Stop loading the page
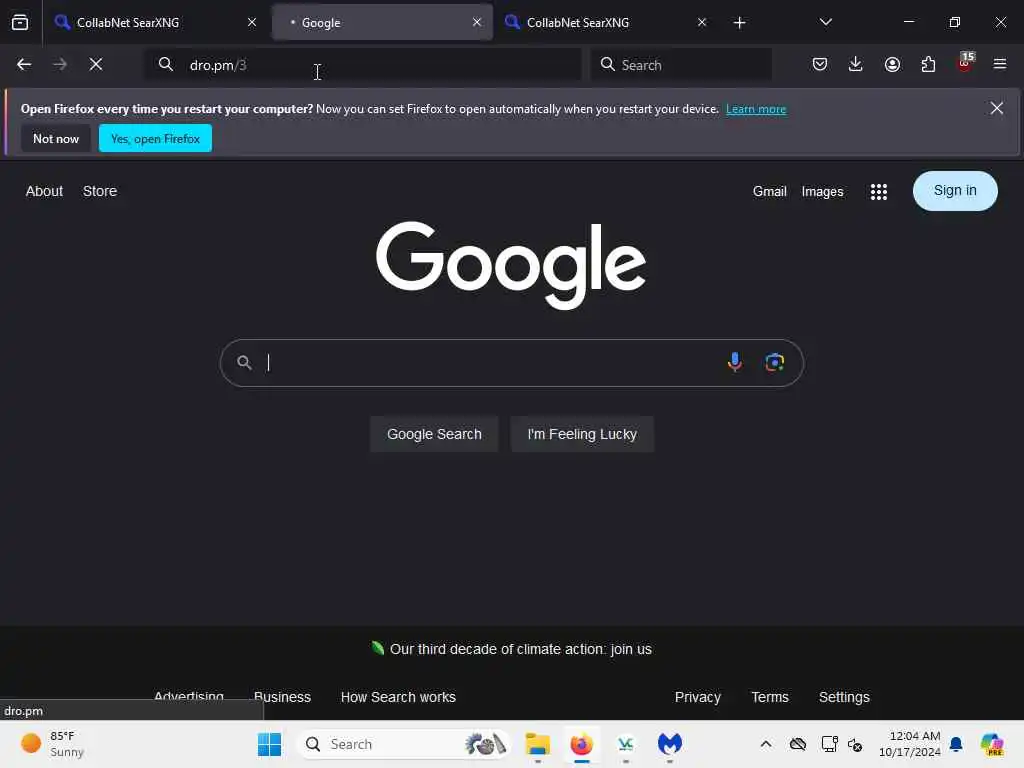The width and height of the screenshot is (1024, 768). [96, 65]
